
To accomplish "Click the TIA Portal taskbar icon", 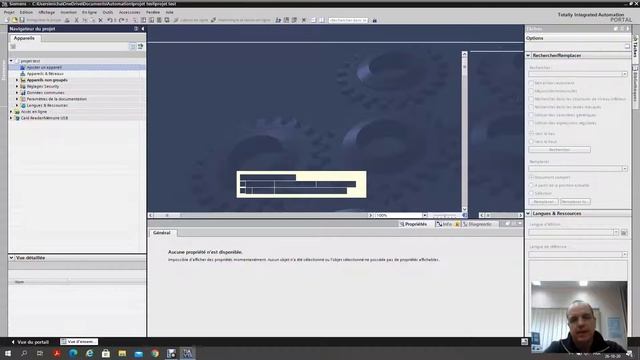I will [187, 353].
